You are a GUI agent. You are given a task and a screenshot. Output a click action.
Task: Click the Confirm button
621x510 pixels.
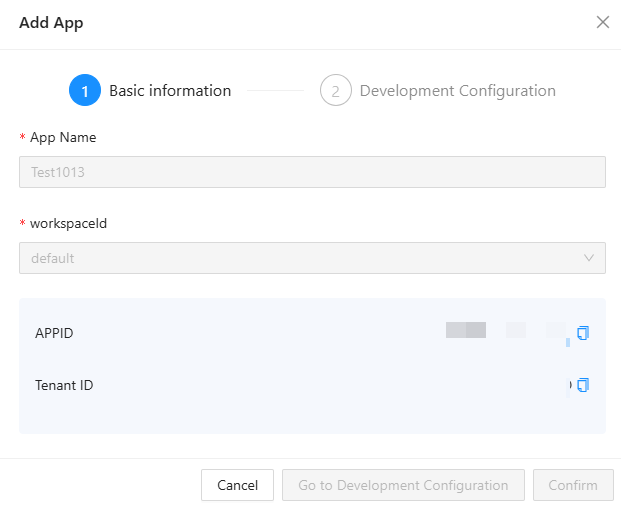point(573,485)
